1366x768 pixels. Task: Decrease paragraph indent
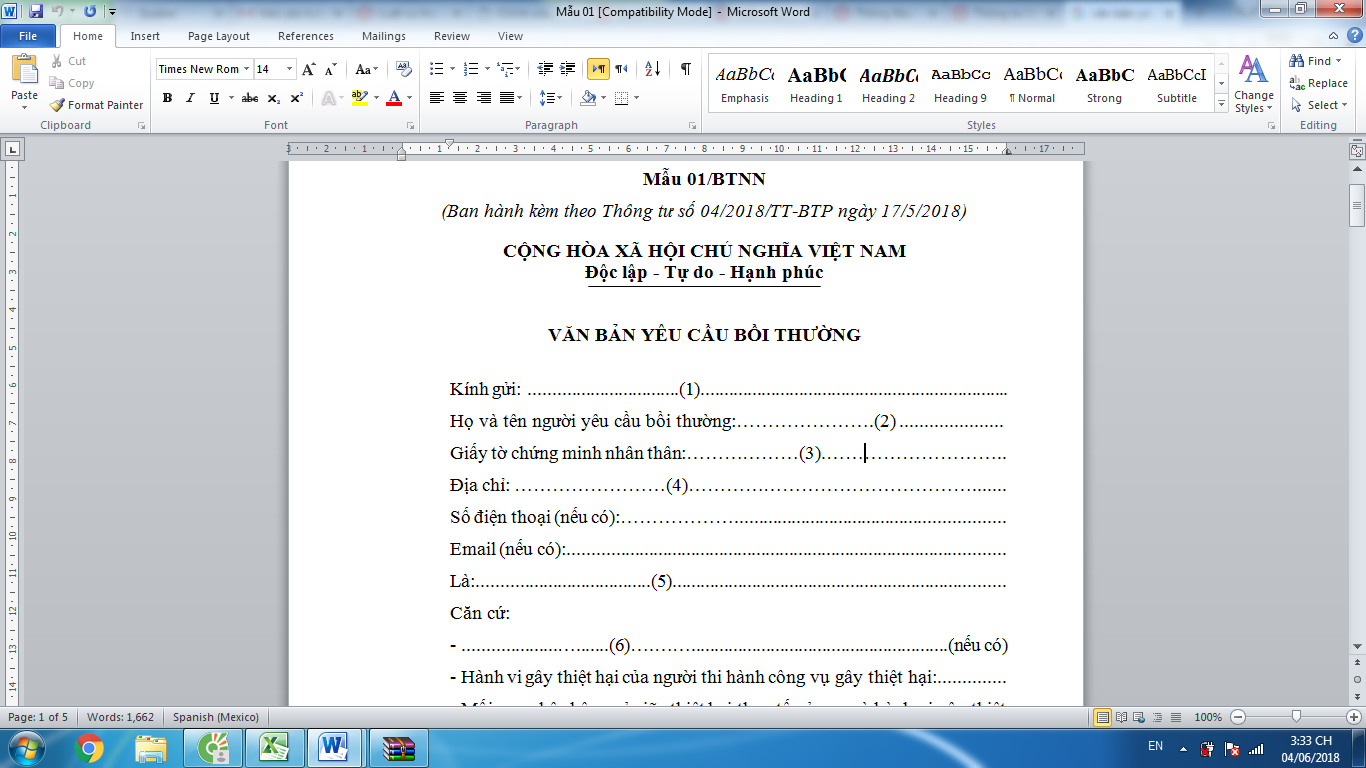pos(545,69)
